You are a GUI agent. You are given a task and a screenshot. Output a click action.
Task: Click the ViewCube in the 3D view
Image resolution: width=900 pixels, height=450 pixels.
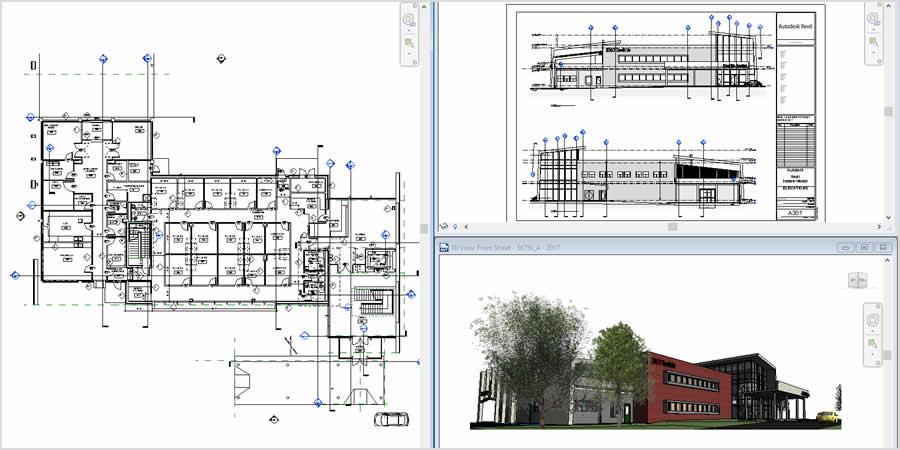coord(858,281)
